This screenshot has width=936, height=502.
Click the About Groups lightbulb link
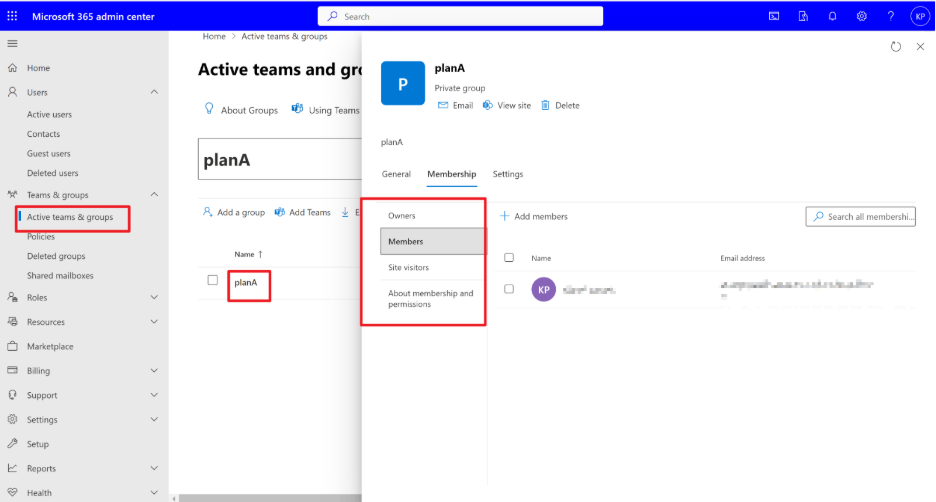click(242, 110)
